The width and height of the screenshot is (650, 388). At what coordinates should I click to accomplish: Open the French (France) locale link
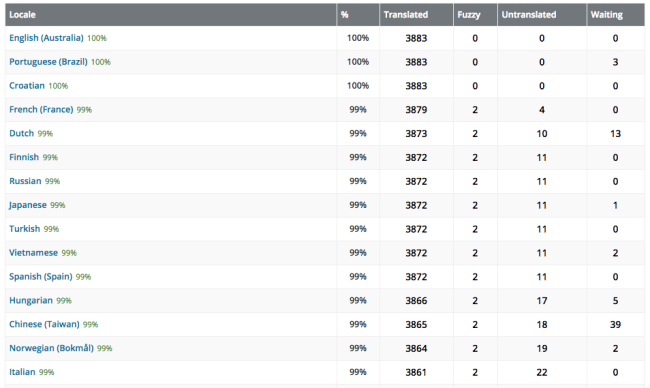point(41,109)
